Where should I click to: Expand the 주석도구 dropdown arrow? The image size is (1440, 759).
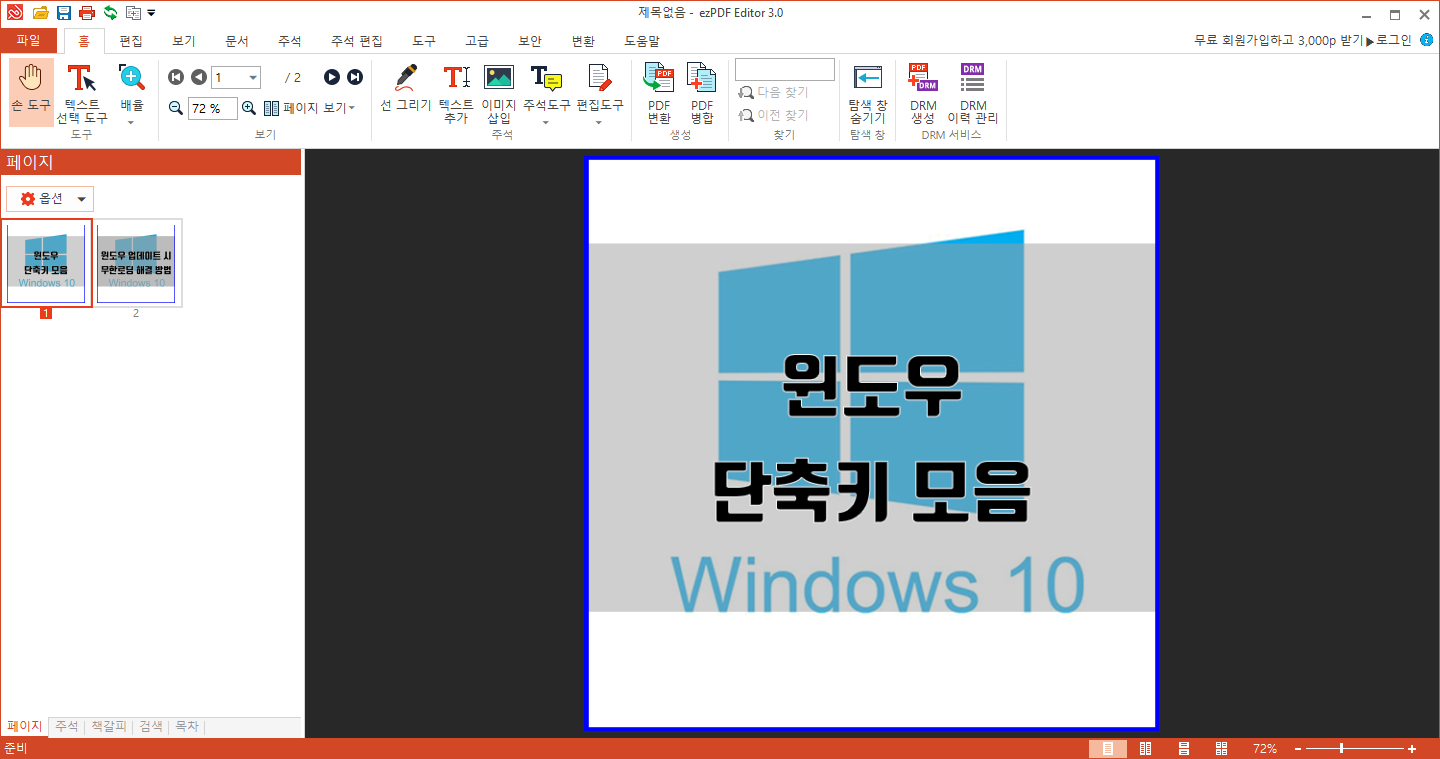click(546, 123)
